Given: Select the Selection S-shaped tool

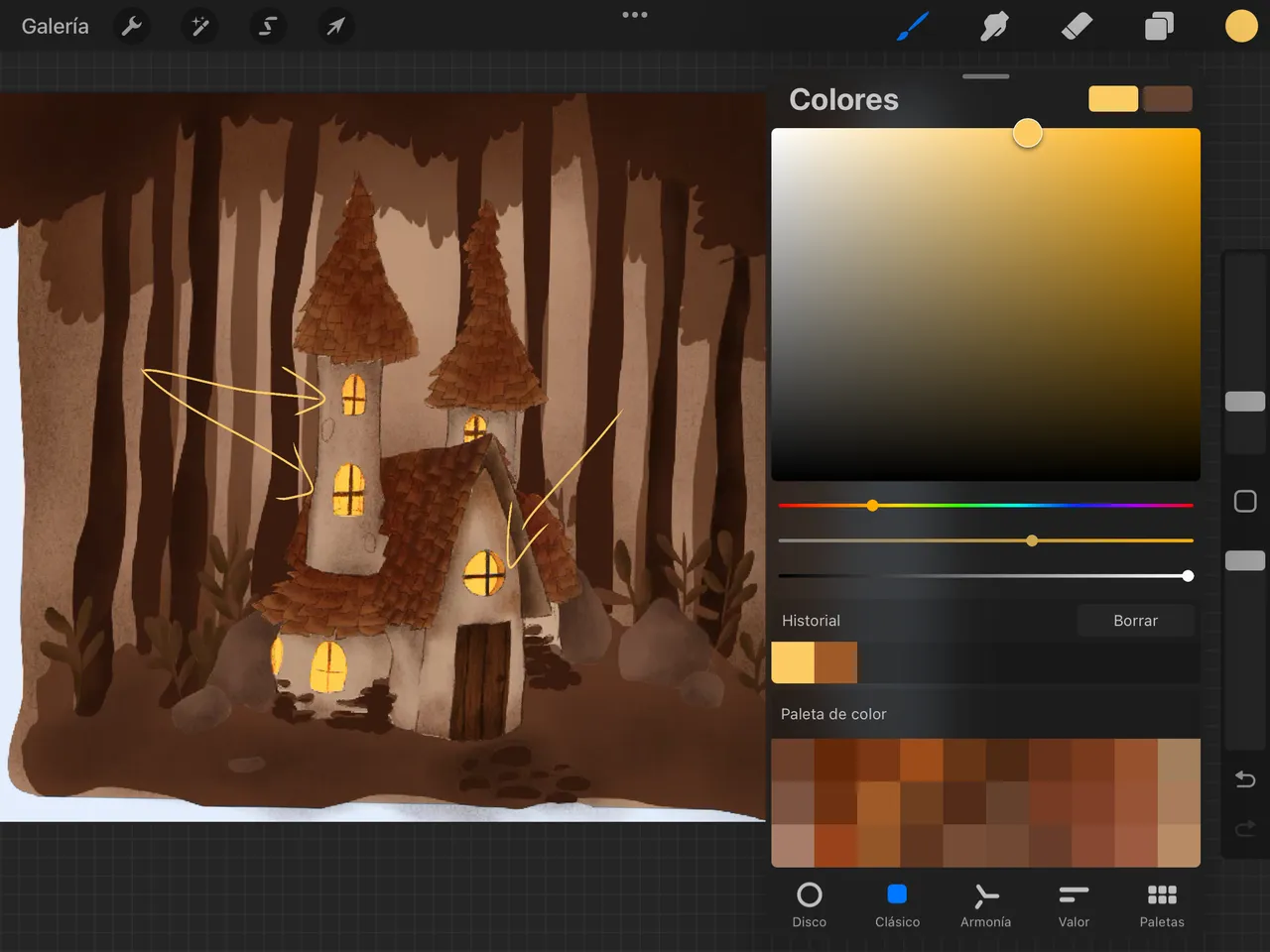Looking at the screenshot, I should [268, 27].
